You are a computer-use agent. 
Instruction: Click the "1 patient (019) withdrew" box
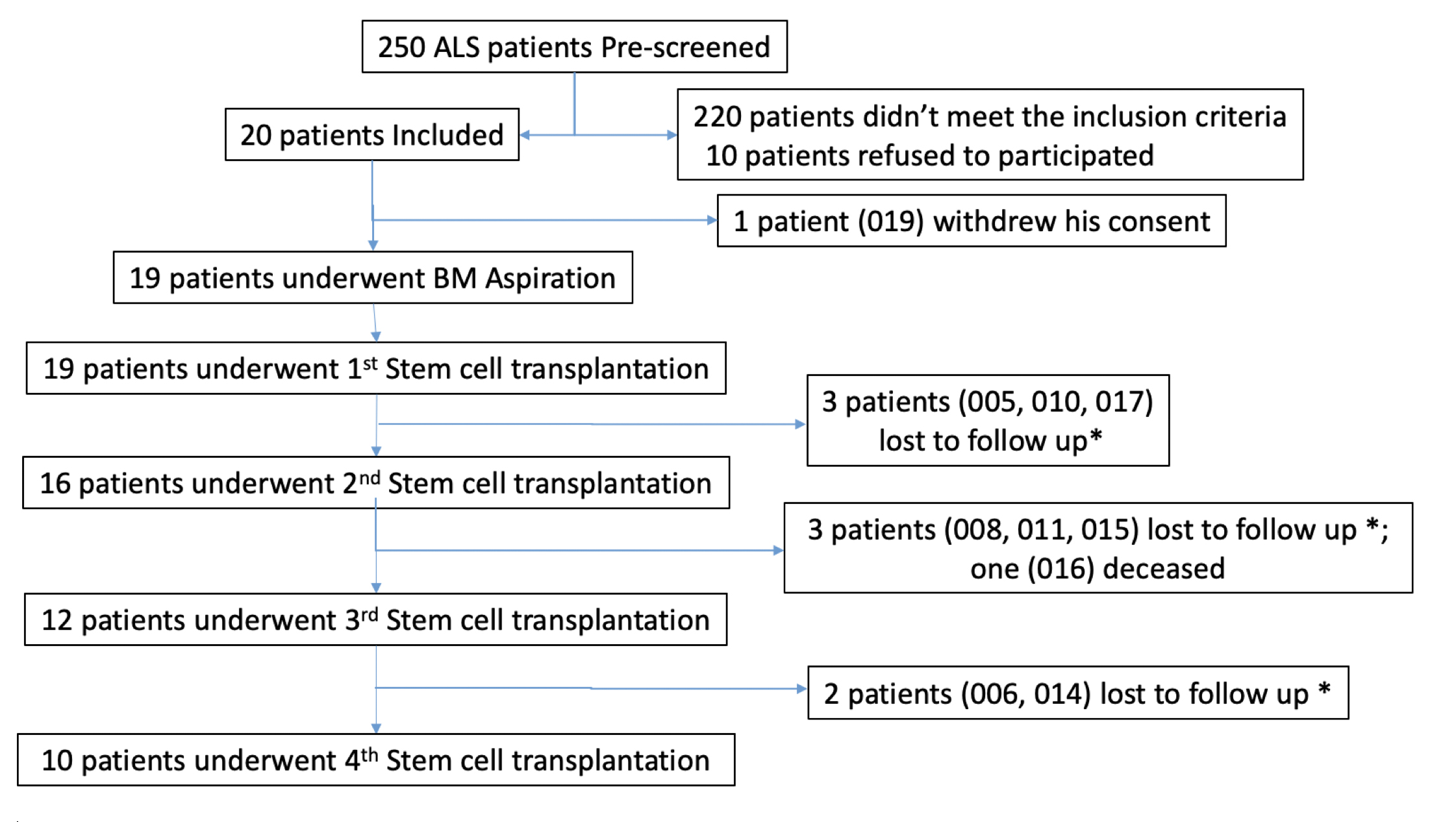click(971, 221)
